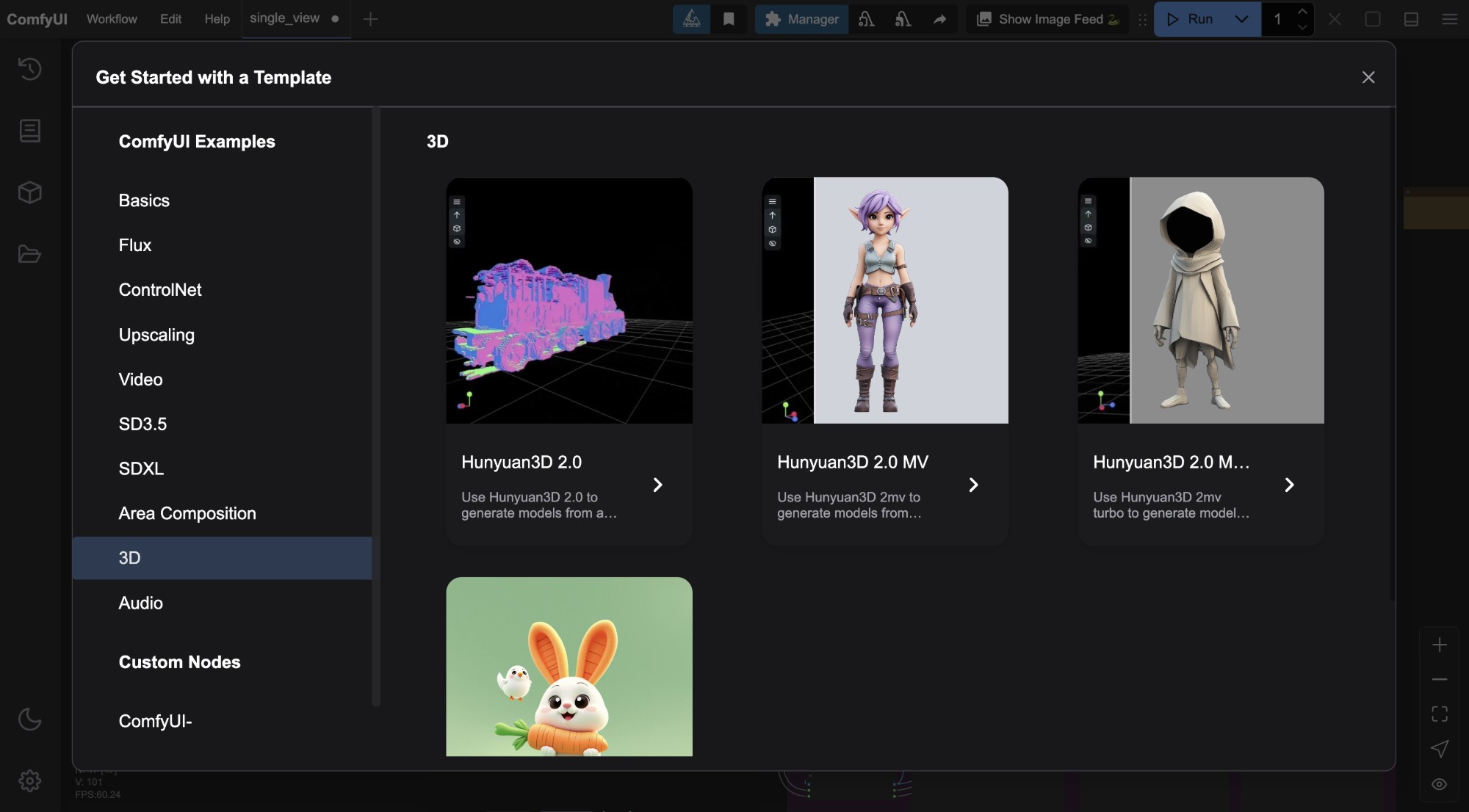
Task: Expand the Run button dropdown arrow
Action: coord(1241,19)
